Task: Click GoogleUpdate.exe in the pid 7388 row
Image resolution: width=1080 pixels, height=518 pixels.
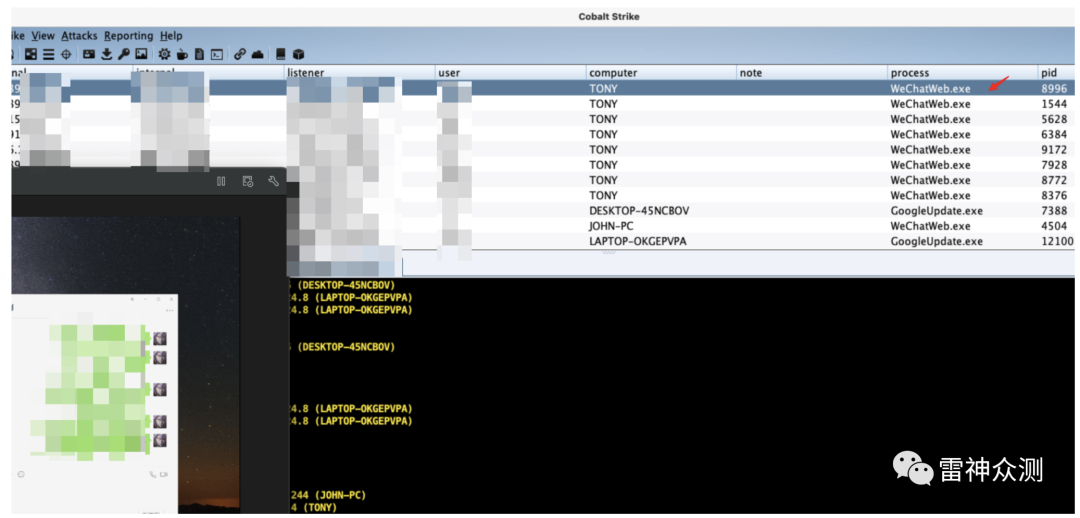Action: 936,211
